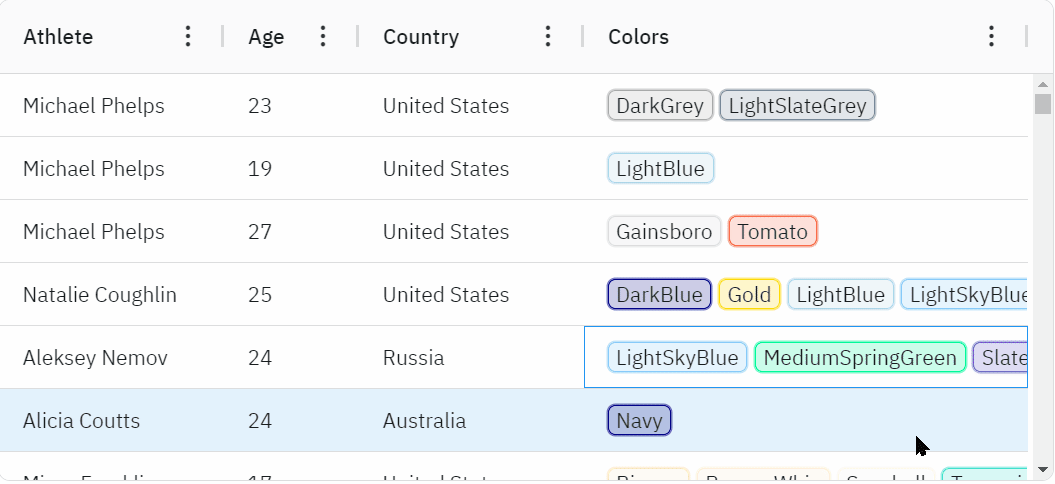Viewport: 1055px width, 484px height.
Task: Open the Colors column menu icon
Action: pyautogui.click(x=991, y=36)
